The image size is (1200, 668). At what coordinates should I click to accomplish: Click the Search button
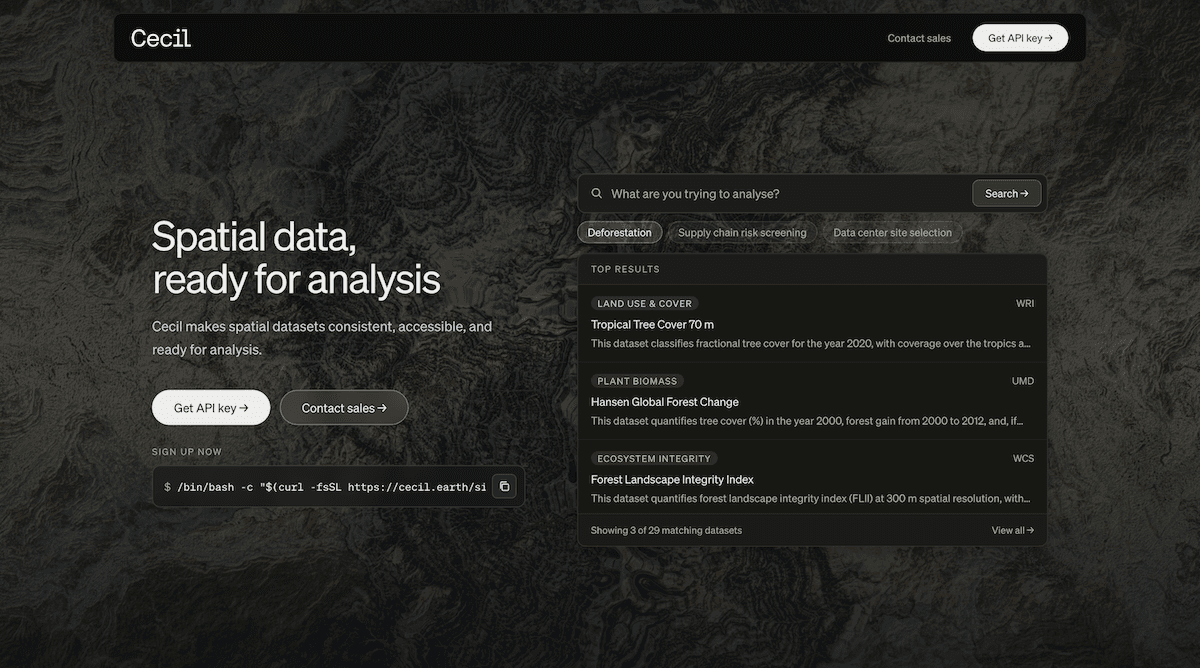coord(1007,193)
